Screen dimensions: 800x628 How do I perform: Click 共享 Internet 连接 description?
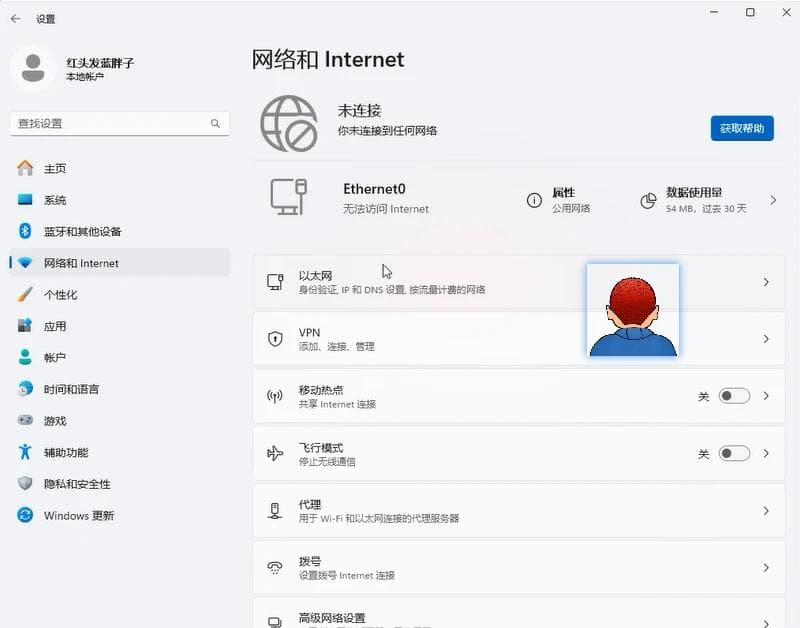click(337, 404)
